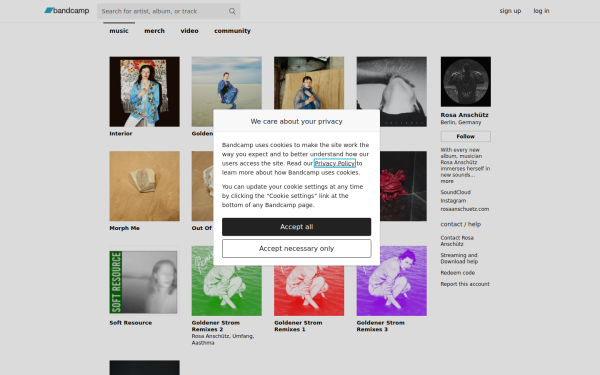Open the black-and-white album cover in top row
600x375 pixels.
[391, 92]
